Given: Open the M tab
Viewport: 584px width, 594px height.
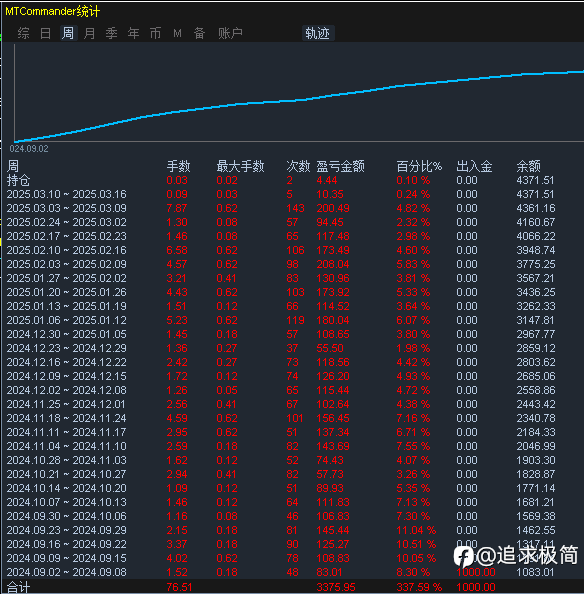Looking at the screenshot, I should [x=177, y=33].
